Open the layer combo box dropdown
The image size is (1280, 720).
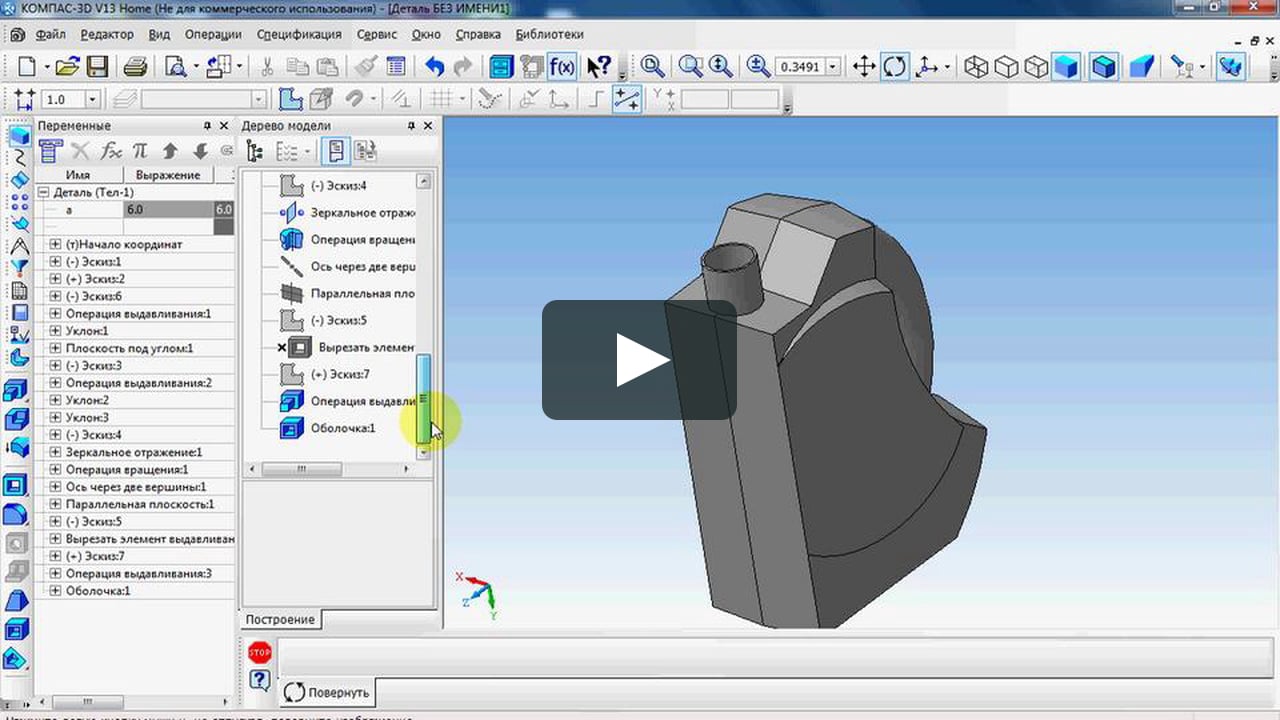coord(259,99)
